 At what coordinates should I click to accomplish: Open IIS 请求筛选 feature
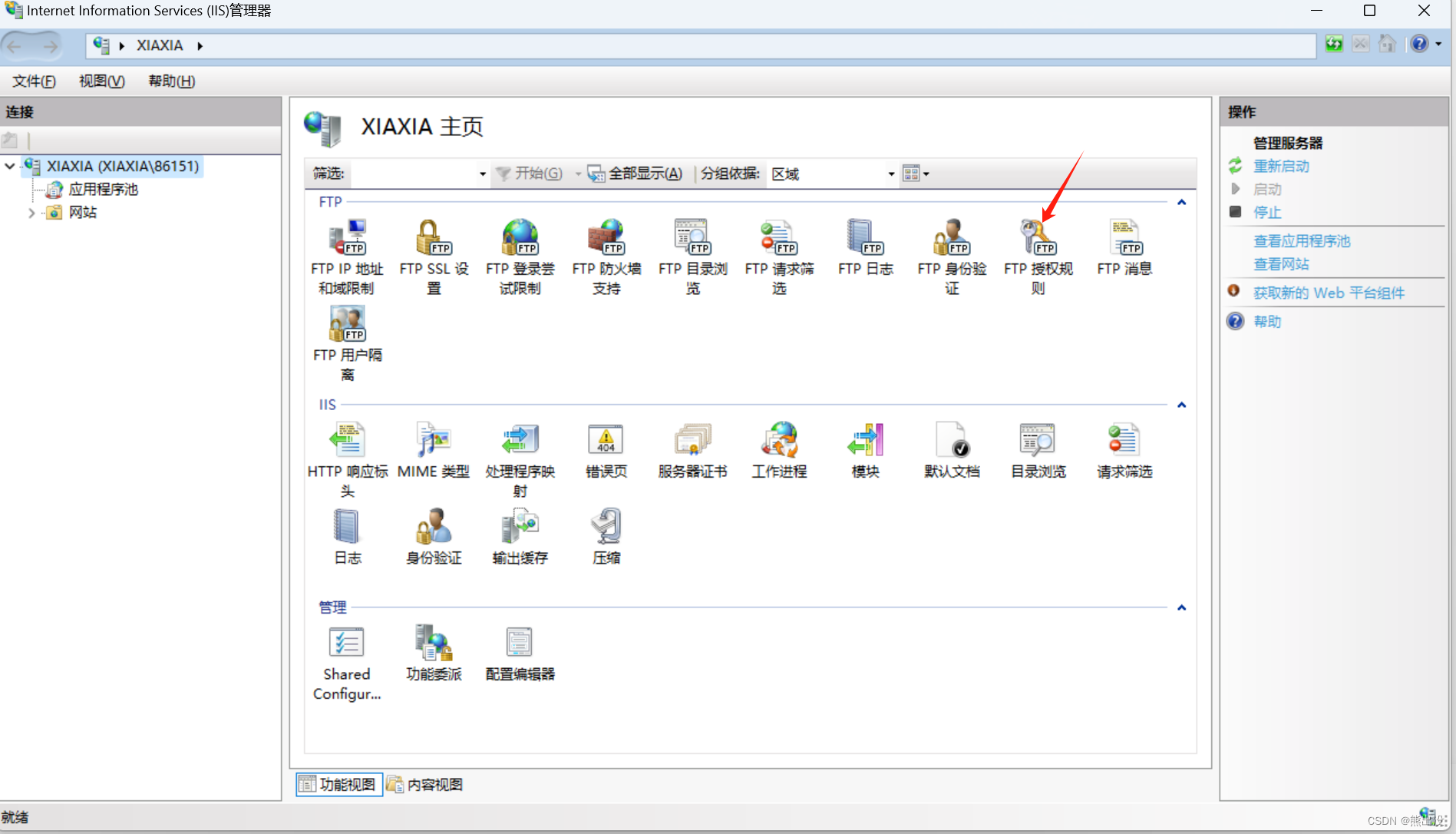pyautogui.click(x=1124, y=450)
